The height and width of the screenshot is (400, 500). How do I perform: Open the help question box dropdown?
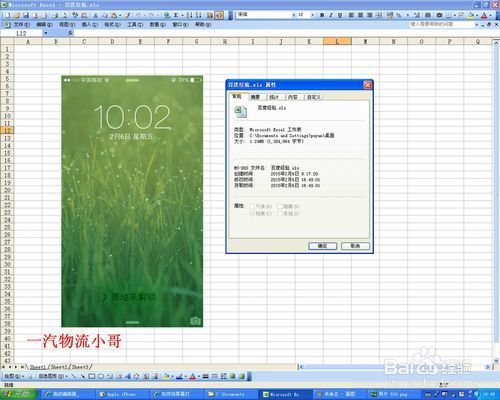point(477,24)
